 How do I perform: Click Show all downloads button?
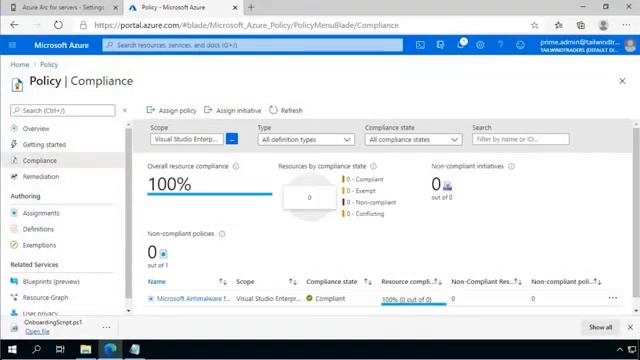600,327
